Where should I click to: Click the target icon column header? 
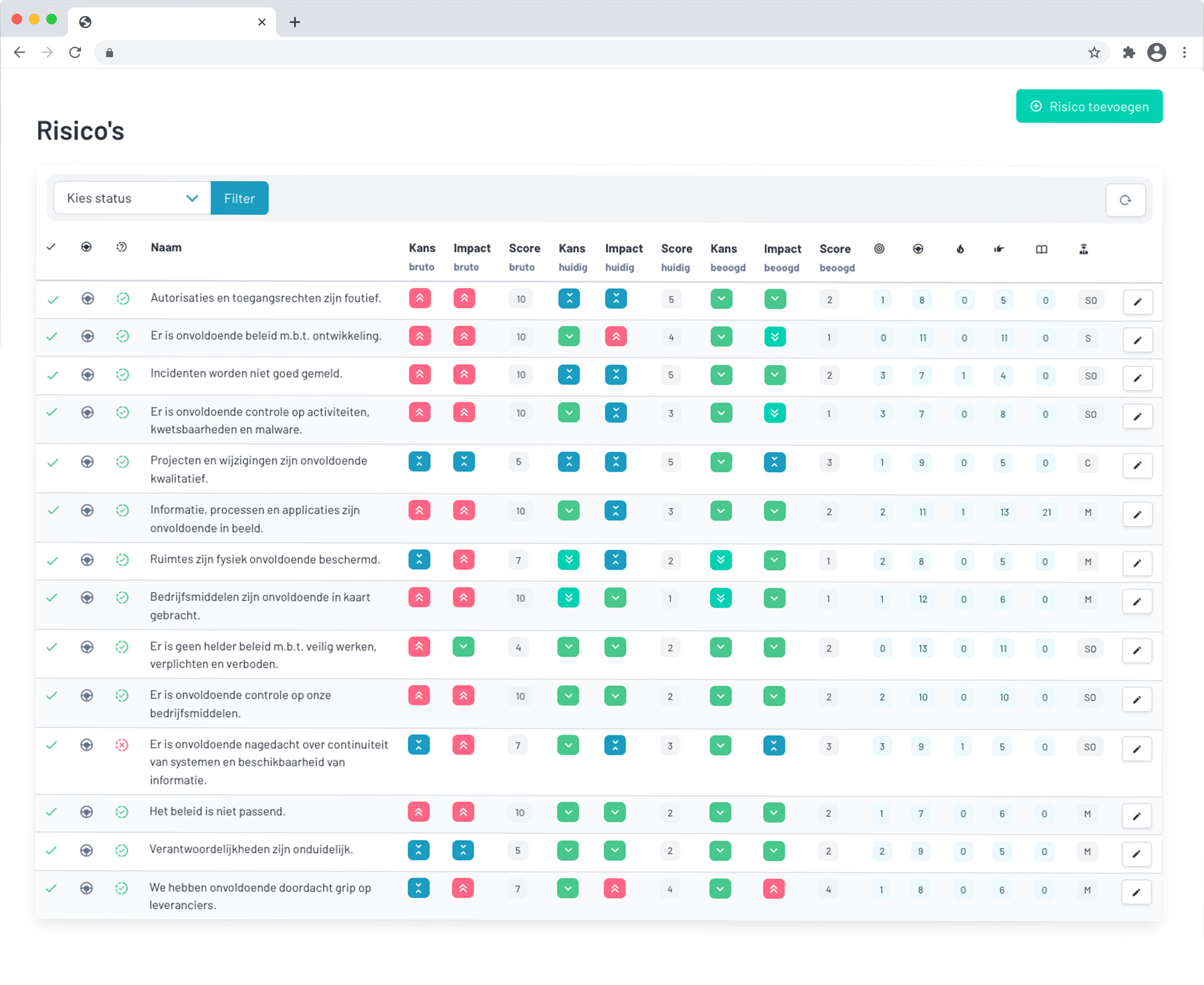tap(879, 249)
